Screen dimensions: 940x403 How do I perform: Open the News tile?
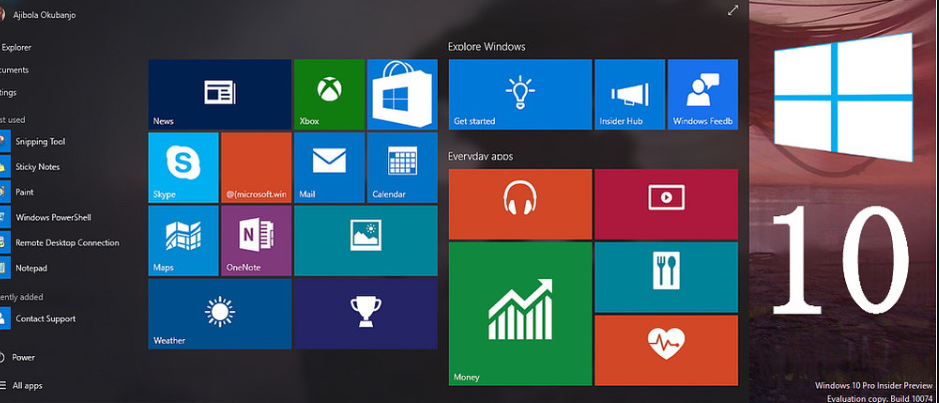tap(219, 95)
